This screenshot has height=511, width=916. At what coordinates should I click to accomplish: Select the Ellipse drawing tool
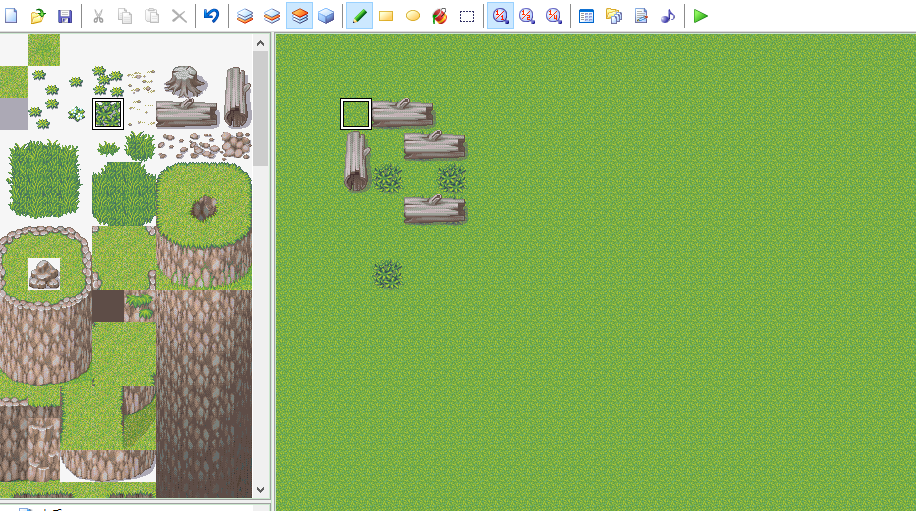pos(412,16)
